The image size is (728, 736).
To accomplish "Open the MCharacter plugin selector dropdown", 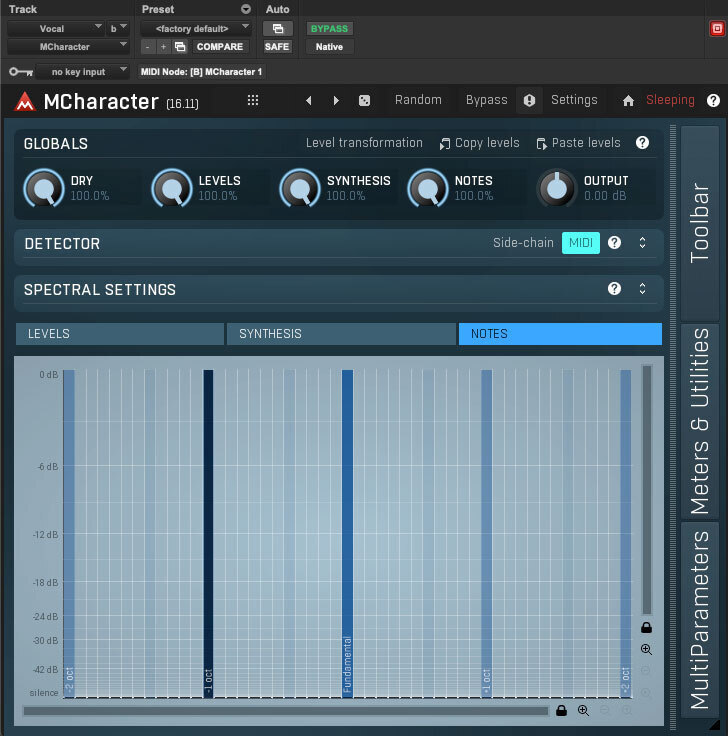I will [68, 46].
